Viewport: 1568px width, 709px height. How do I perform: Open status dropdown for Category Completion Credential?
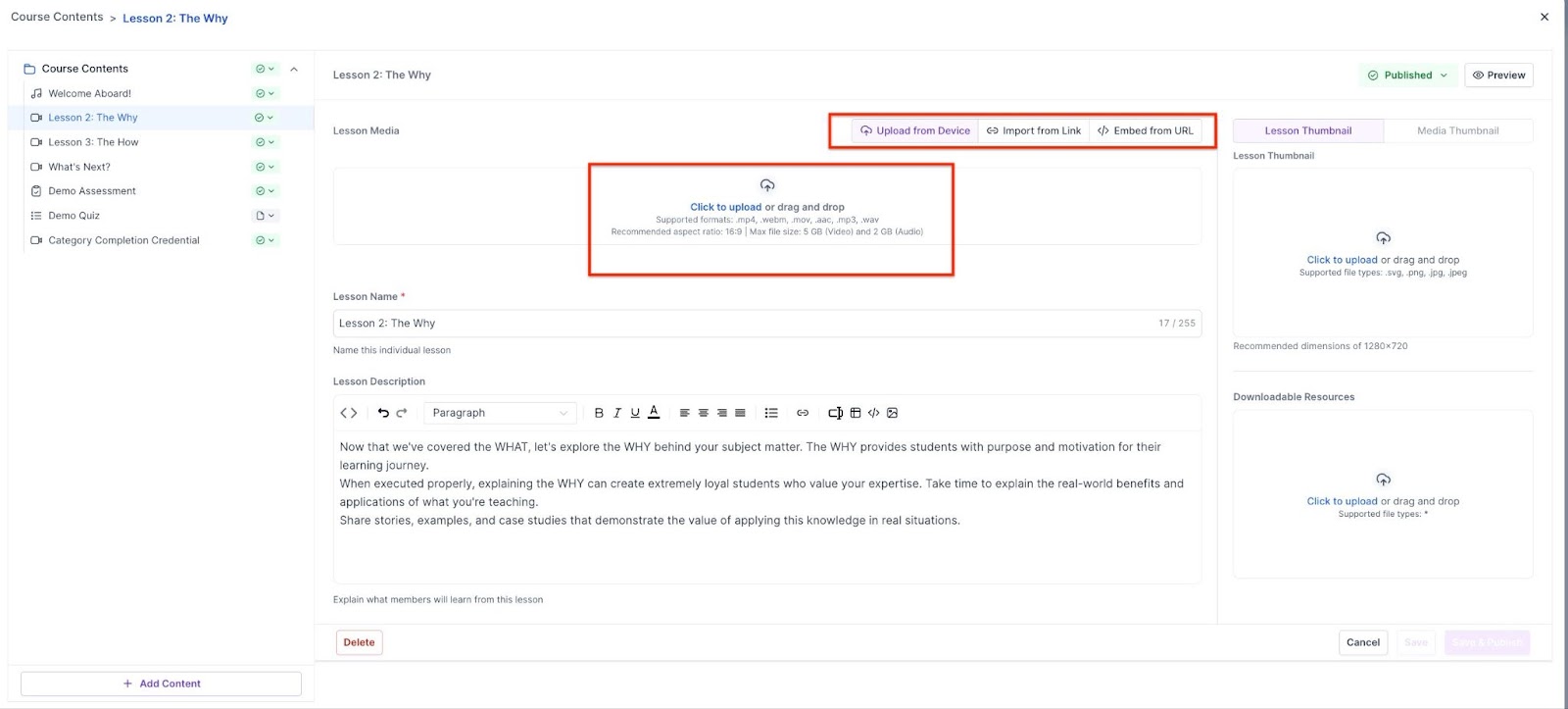click(265, 240)
